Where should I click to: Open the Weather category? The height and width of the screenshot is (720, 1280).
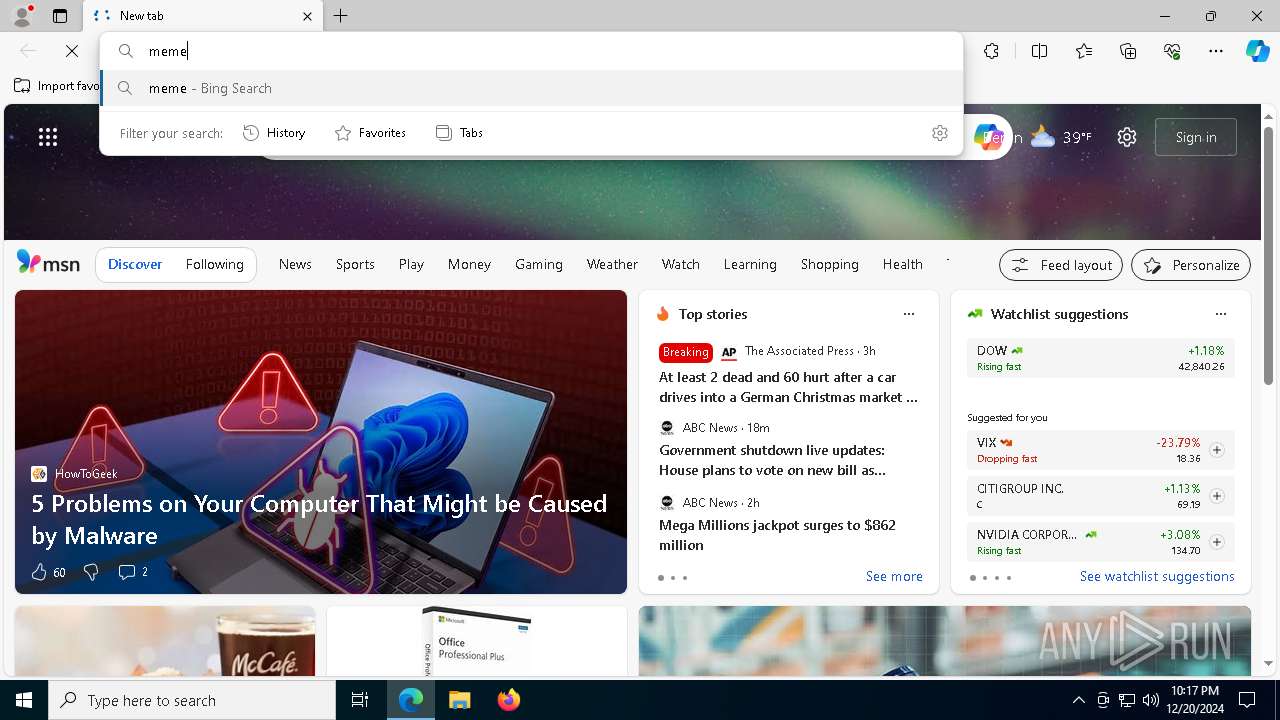[612, 264]
